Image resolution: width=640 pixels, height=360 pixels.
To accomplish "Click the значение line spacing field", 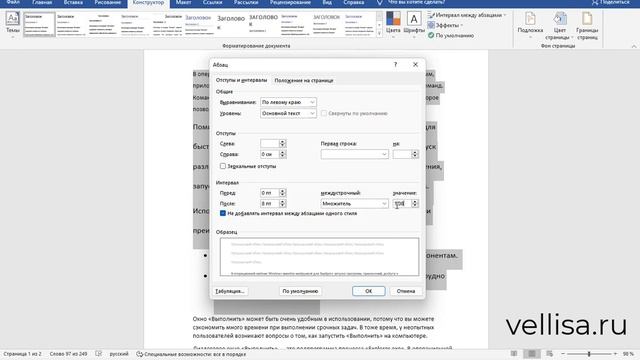I will click(402, 203).
